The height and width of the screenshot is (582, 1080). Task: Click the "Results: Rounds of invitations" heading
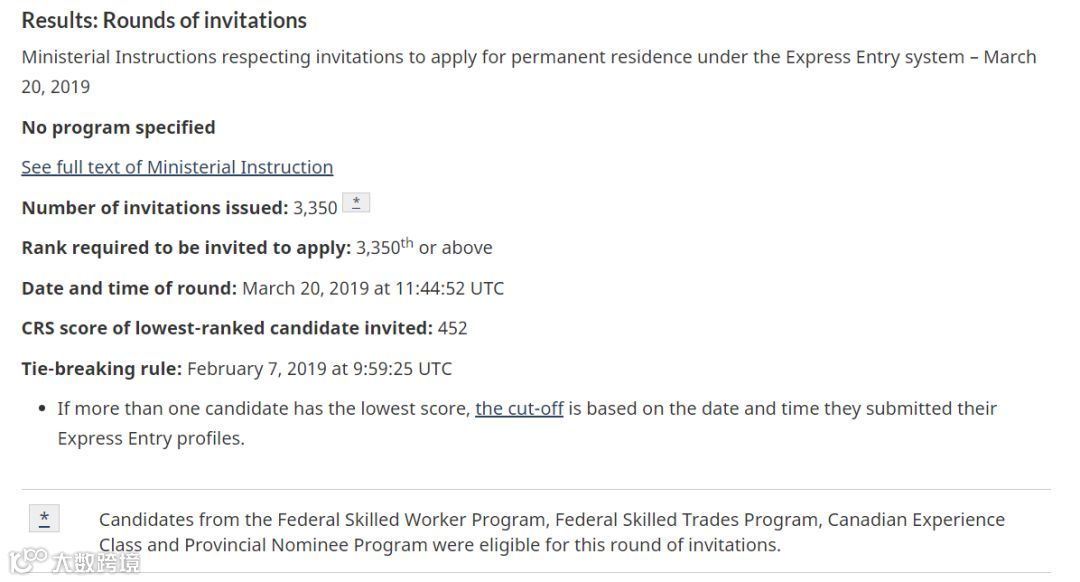(164, 21)
